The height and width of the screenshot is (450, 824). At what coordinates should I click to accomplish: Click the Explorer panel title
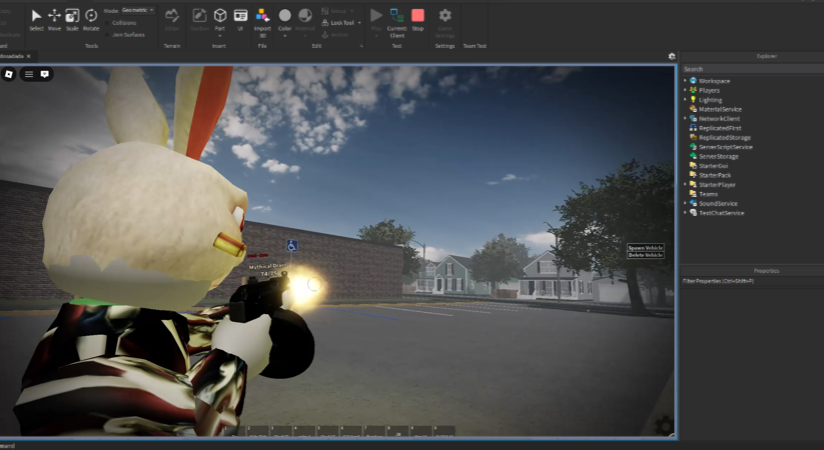coord(767,56)
